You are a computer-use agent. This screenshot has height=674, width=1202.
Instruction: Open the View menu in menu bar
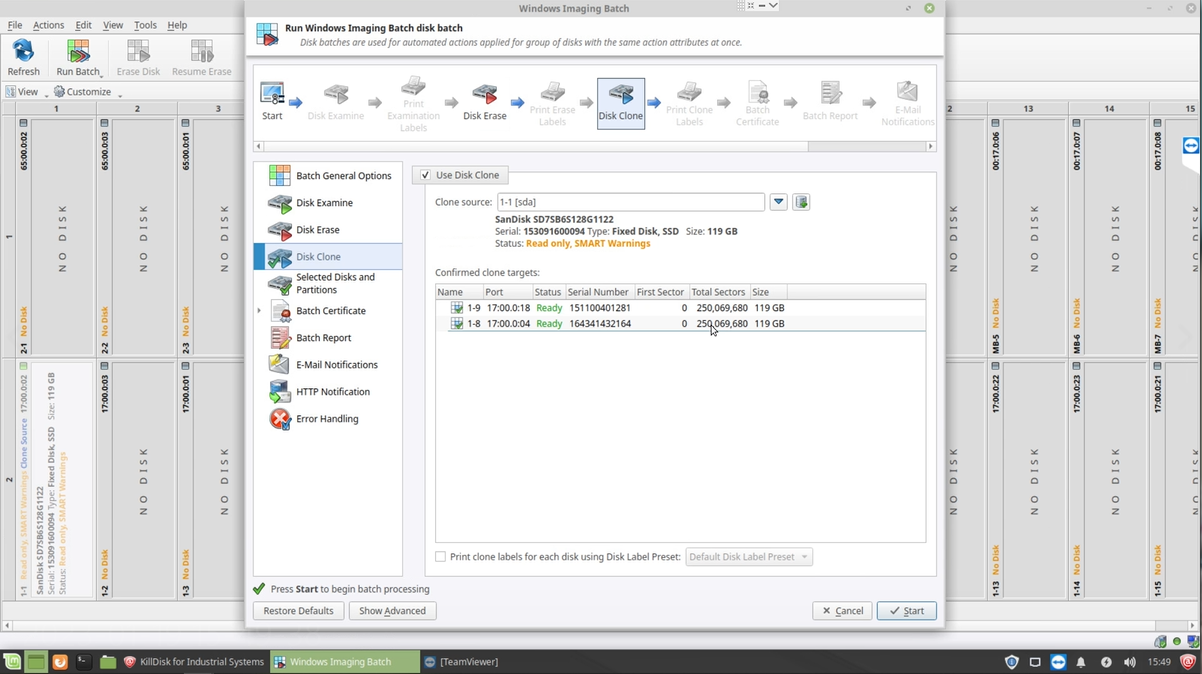pos(113,25)
